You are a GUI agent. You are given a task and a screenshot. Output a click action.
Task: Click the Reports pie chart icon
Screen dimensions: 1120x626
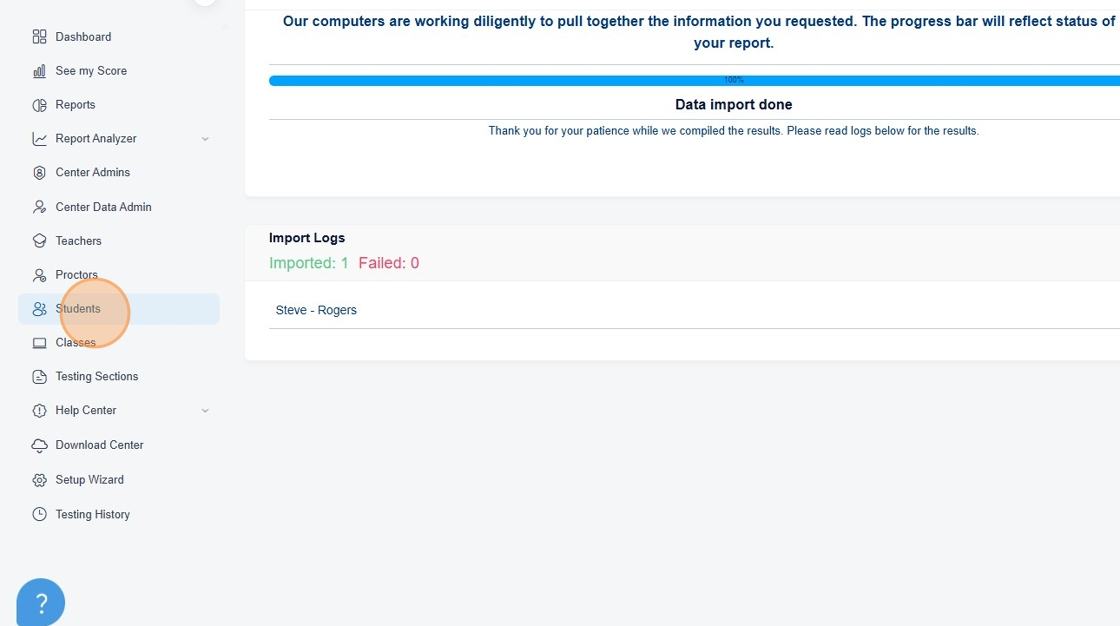[39, 105]
